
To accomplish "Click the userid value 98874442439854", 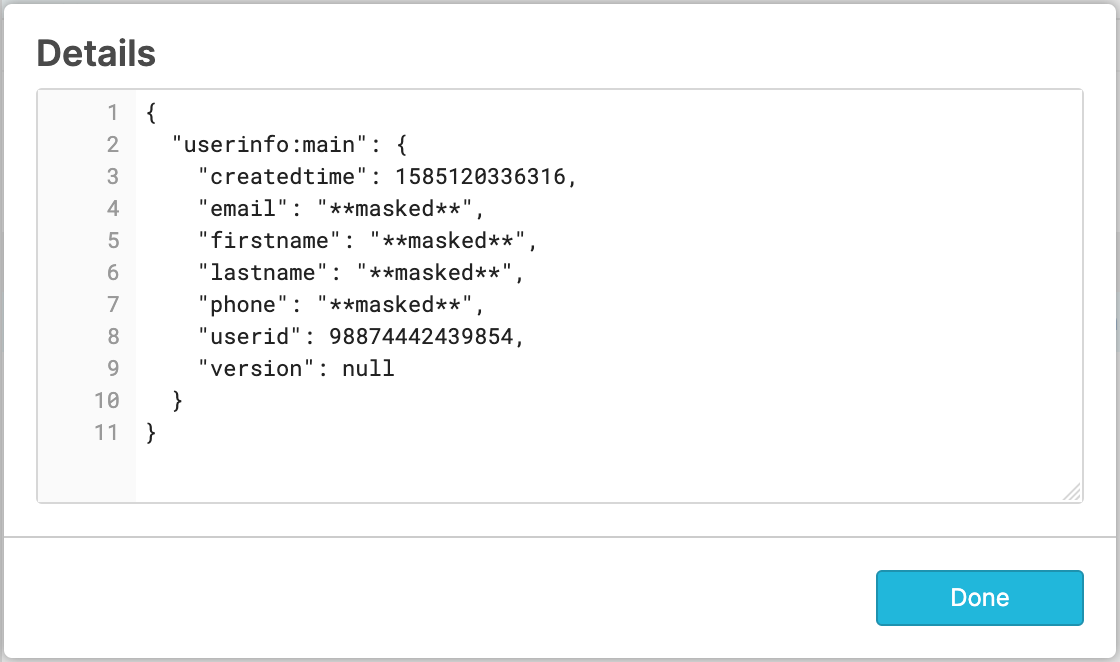I will pos(421,337).
